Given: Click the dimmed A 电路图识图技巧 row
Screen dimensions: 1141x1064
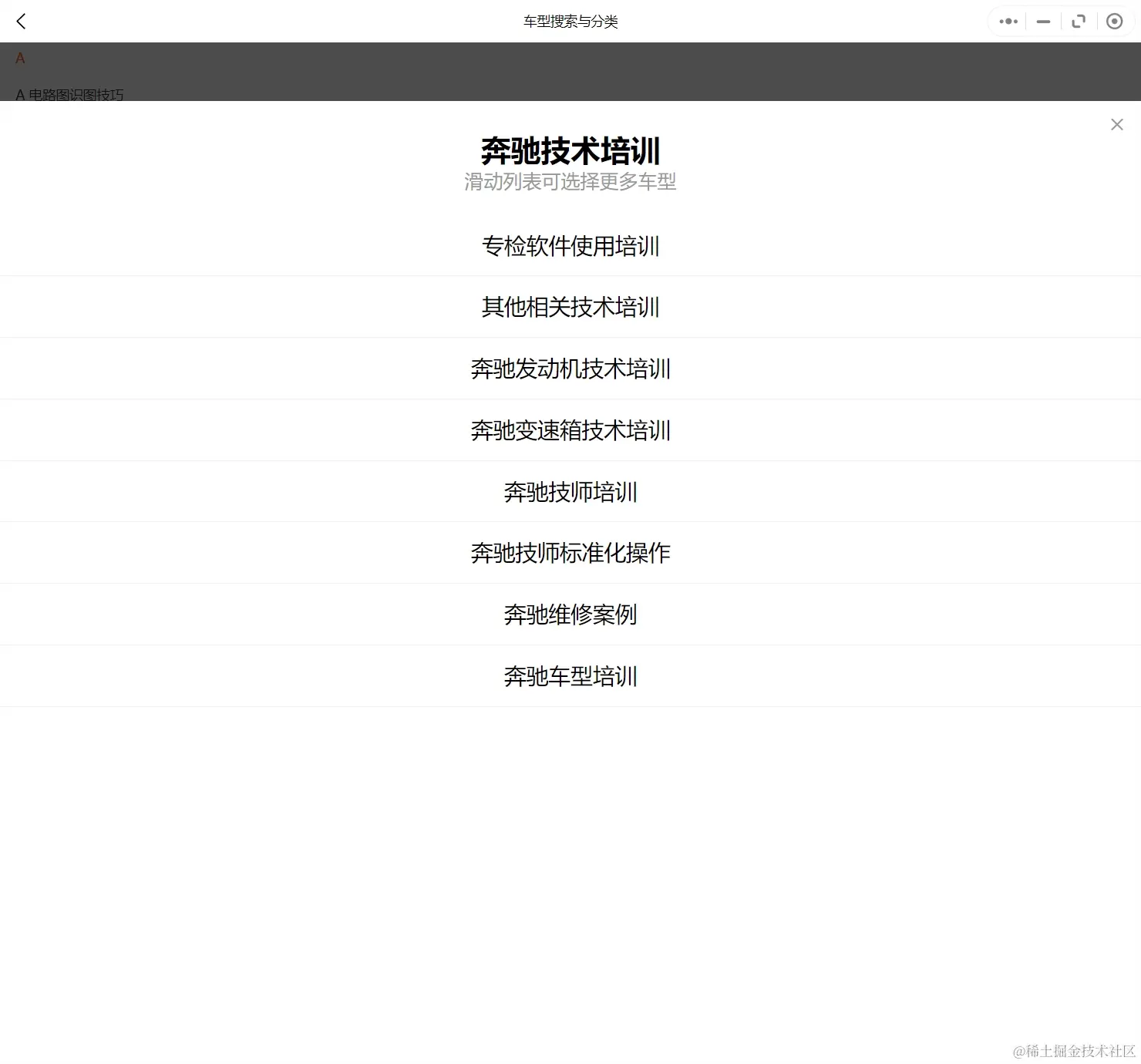Looking at the screenshot, I should [x=69, y=95].
